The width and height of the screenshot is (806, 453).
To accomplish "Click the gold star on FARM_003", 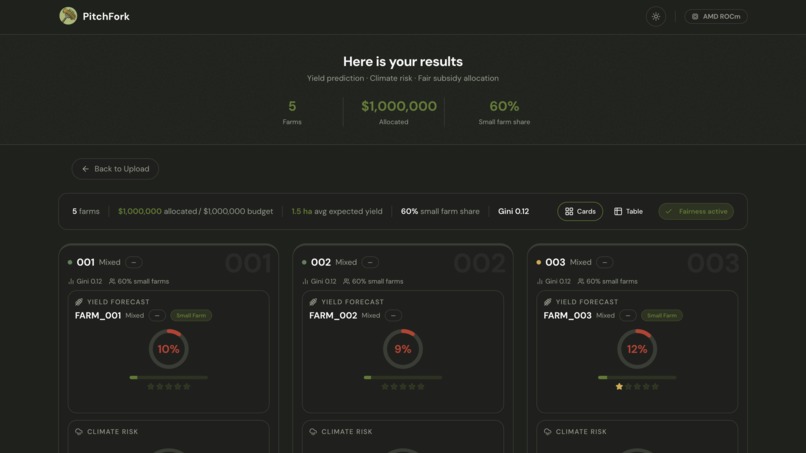I will tap(619, 387).
